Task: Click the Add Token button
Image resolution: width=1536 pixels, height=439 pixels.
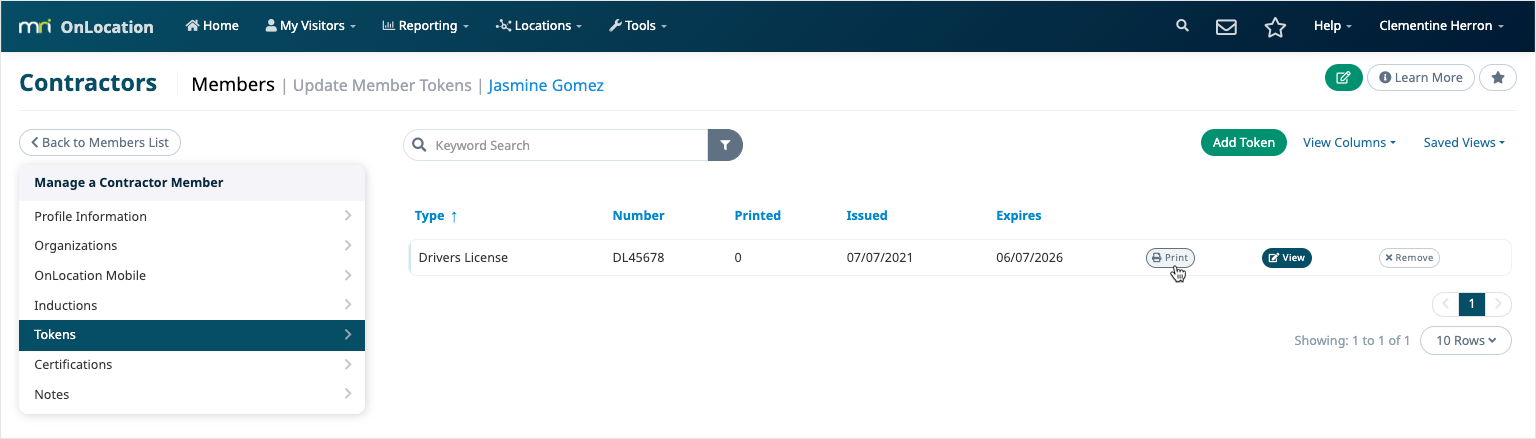Action: [x=1243, y=142]
